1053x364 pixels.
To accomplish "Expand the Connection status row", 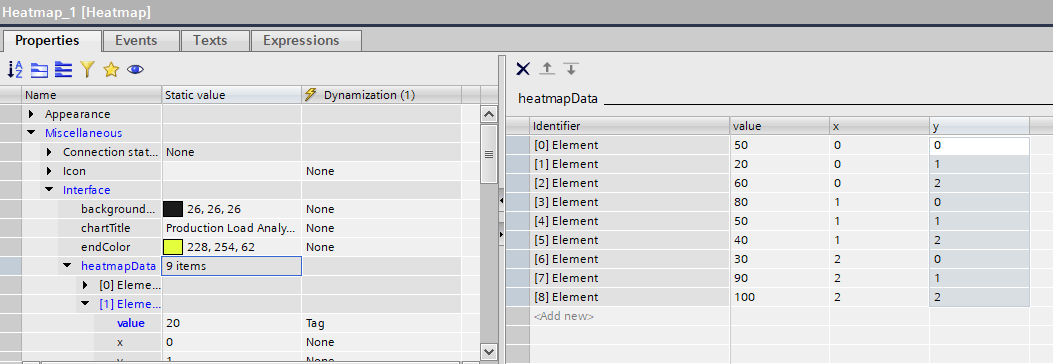I will [x=49, y=152].
